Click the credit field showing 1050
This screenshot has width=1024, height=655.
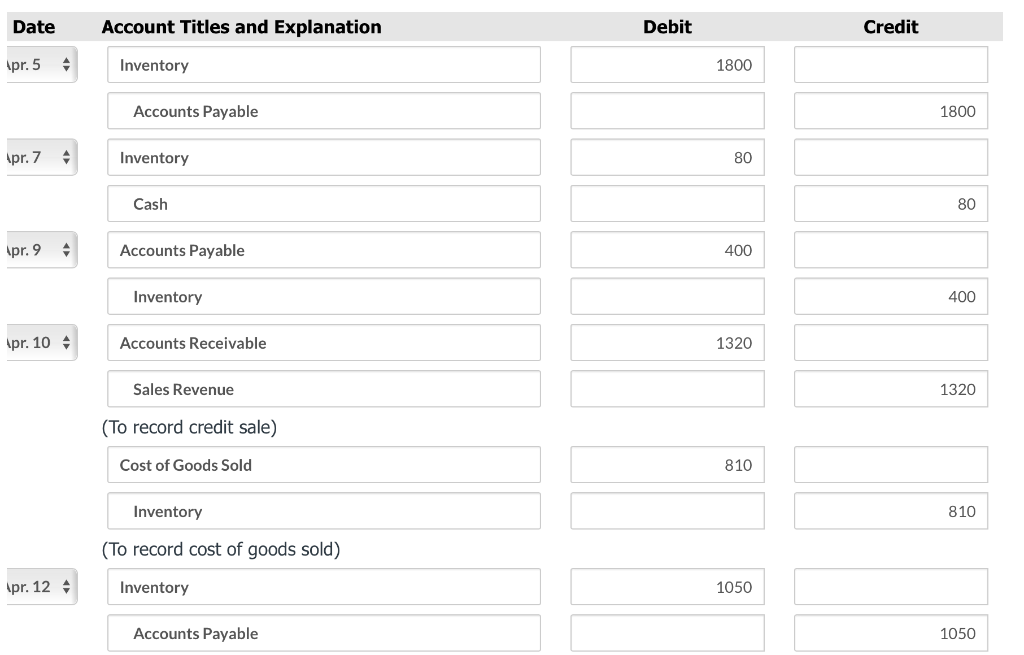(890, 633)
